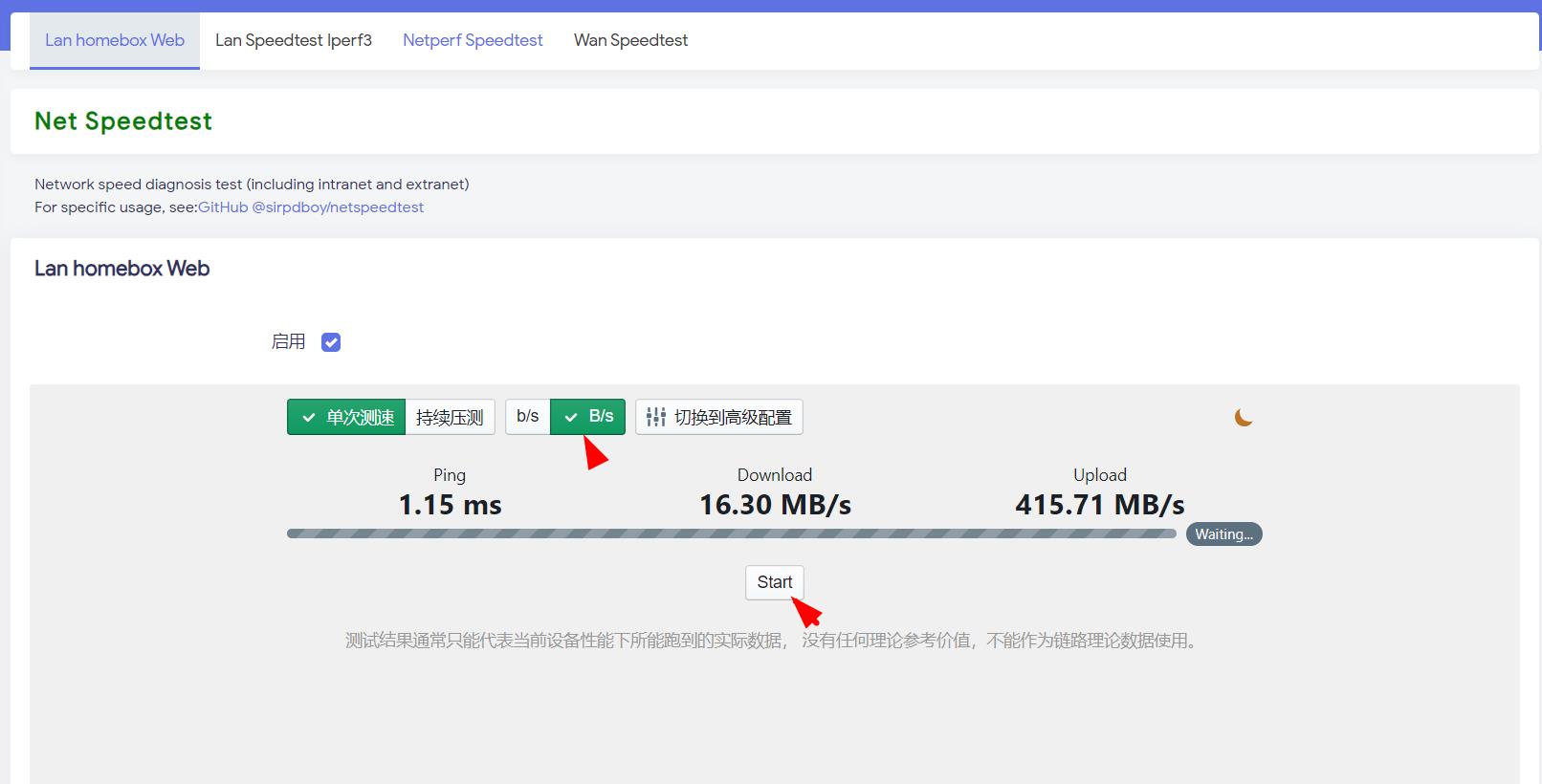Click the Ping label
1542x784 pixels.
click(450, 475)
